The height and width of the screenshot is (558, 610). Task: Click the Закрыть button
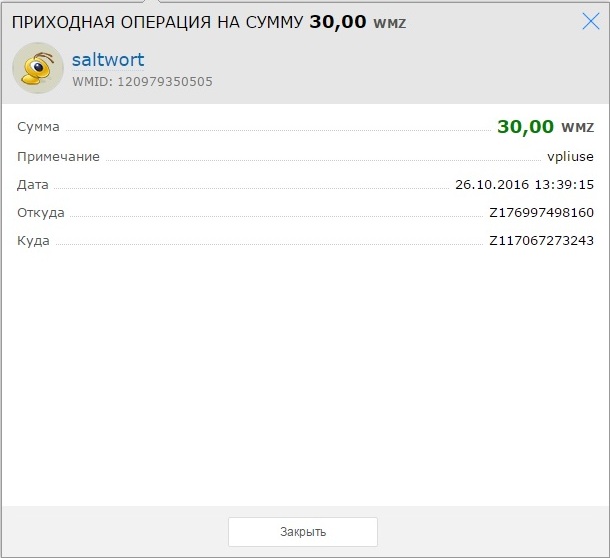point(303,532)
